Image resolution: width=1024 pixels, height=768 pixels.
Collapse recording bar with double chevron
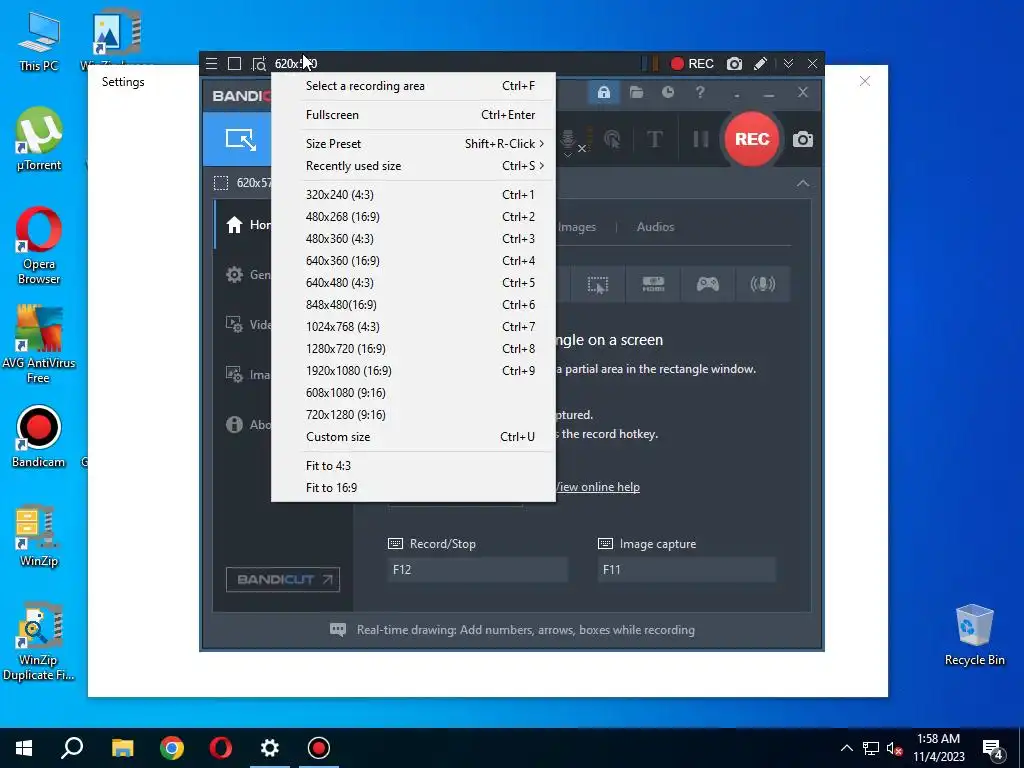click(788, 63)
